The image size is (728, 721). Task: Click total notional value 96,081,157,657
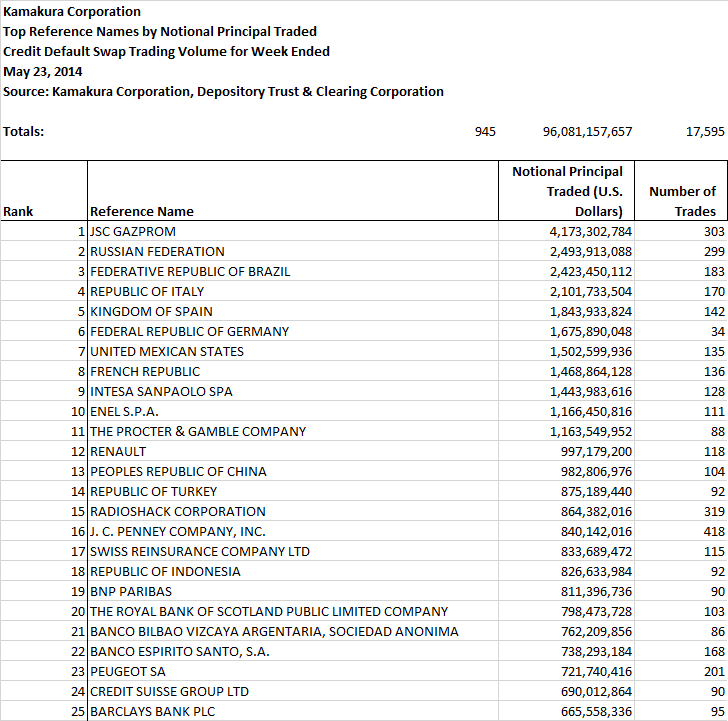tap(587, 131)
